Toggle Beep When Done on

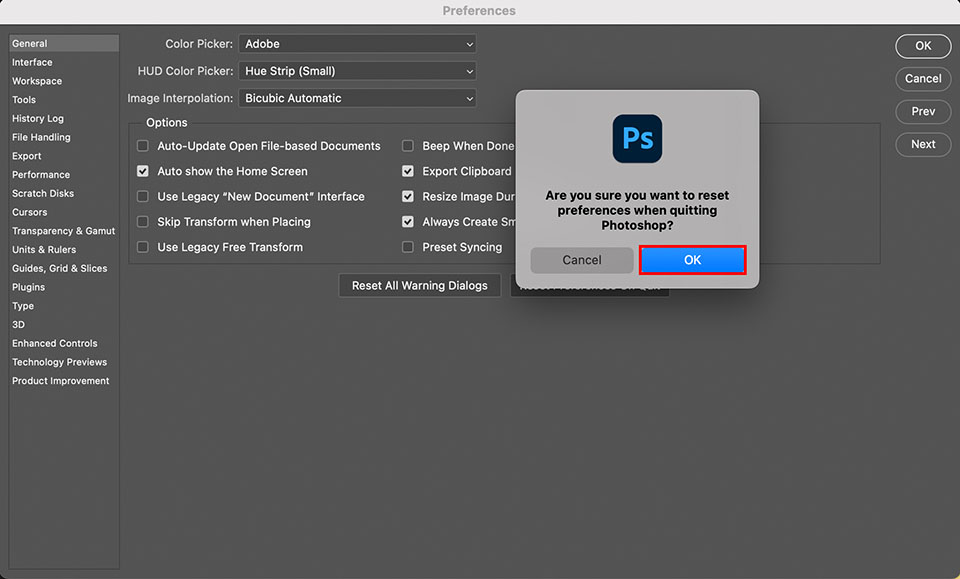coord(407,145)
